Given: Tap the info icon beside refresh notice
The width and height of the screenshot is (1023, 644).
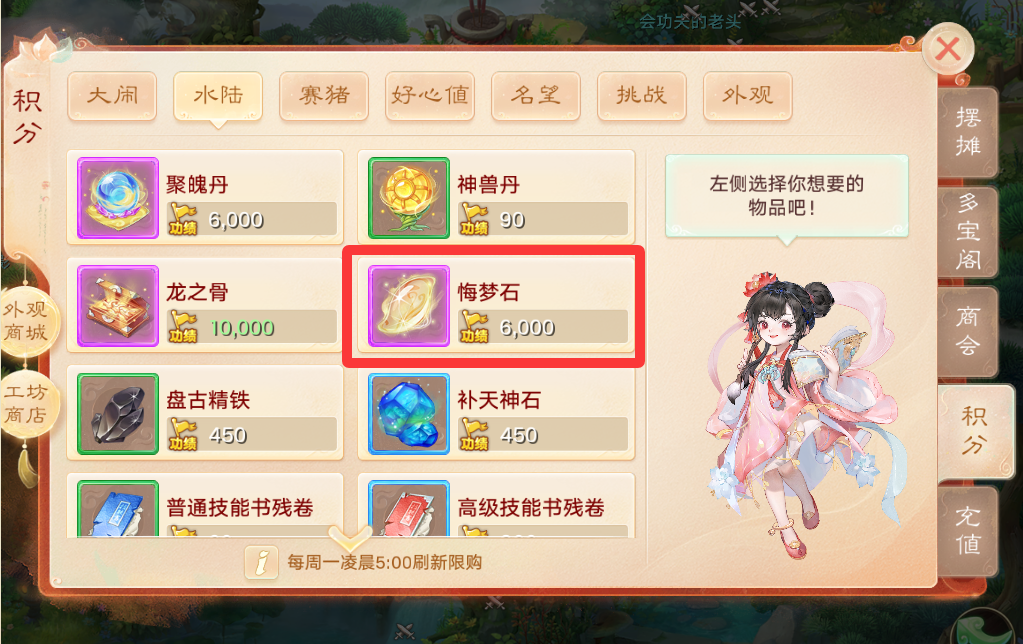Looking at the screenshot, I should point(262,562).
